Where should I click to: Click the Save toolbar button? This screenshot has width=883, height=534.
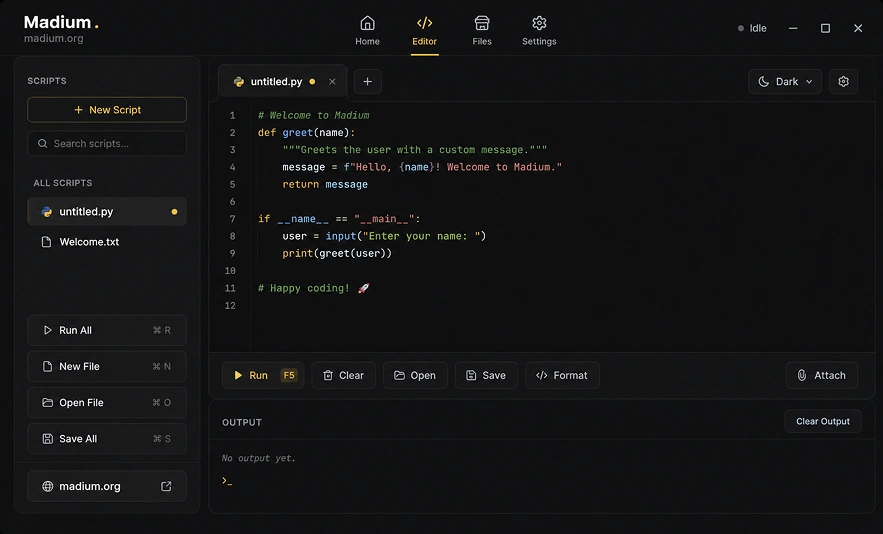(x=486, y=375)
